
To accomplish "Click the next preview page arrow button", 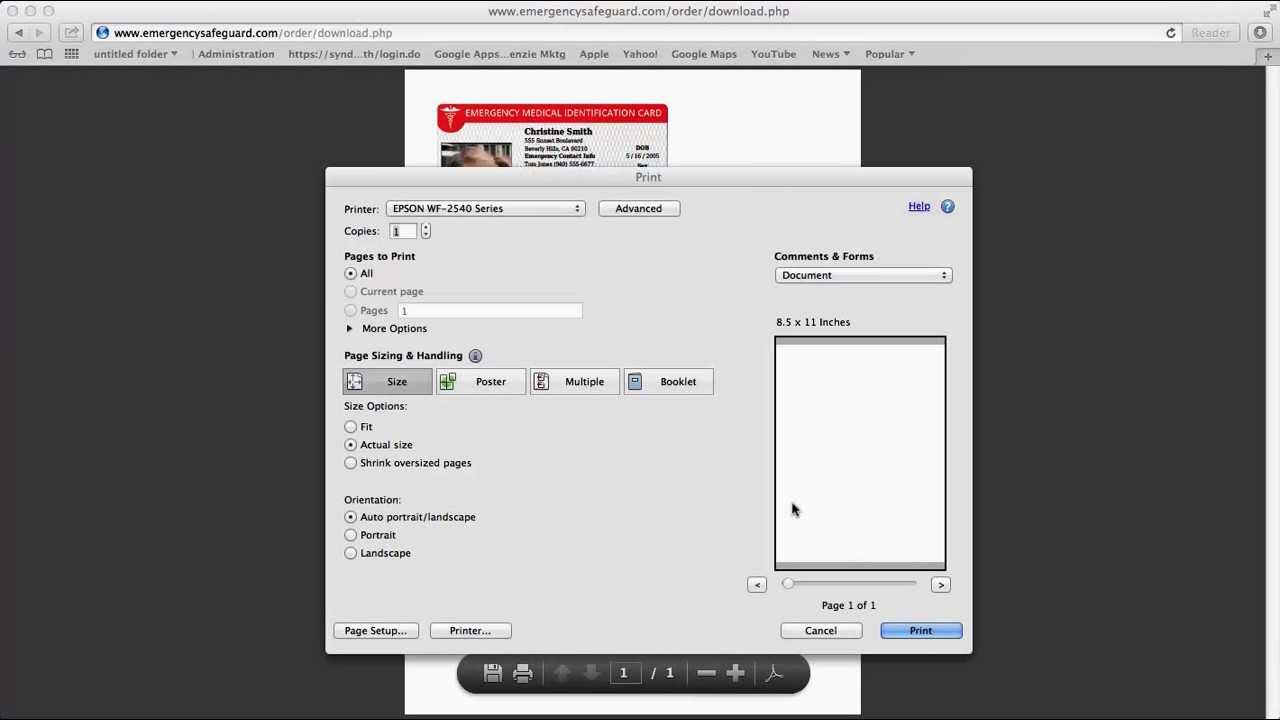I will pos(940,585).
